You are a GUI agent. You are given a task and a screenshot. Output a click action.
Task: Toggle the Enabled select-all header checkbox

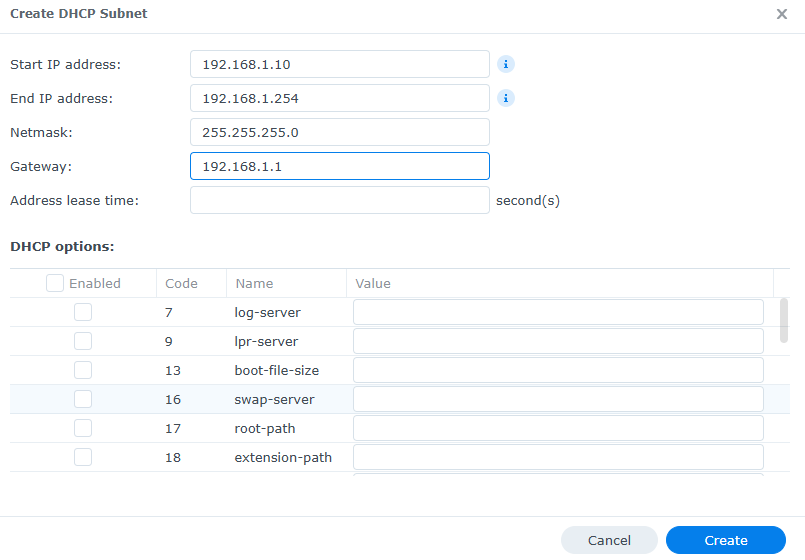point(55,283)
